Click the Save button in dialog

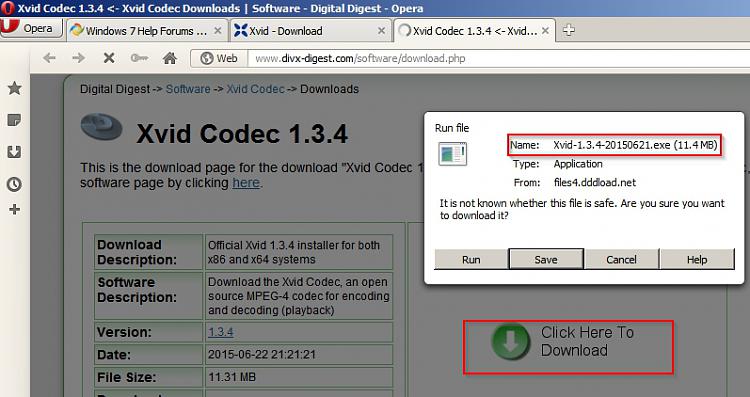tap(546, 259)
